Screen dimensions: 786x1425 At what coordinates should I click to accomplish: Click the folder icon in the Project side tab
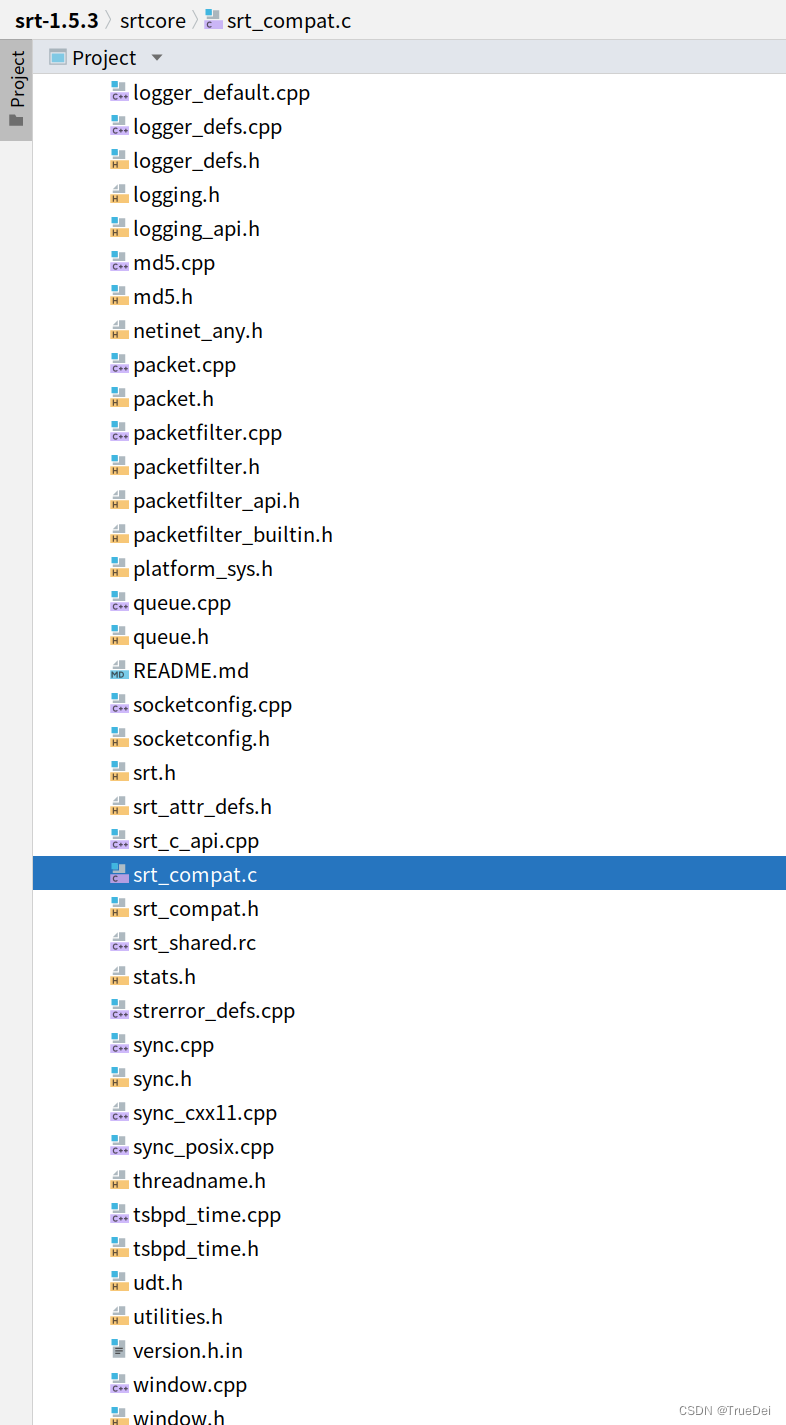(x=16, y=121)
